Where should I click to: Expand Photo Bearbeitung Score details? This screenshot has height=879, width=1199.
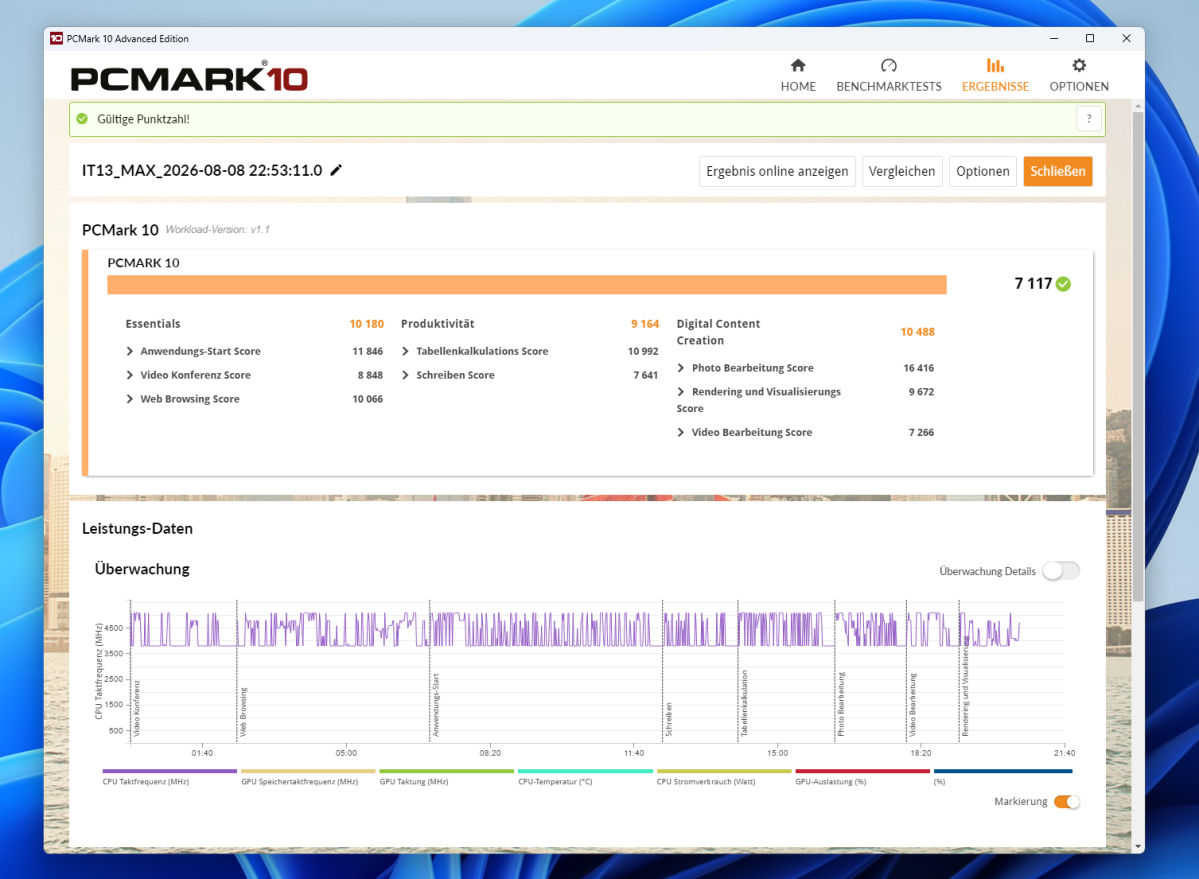[x=681, y=368]
